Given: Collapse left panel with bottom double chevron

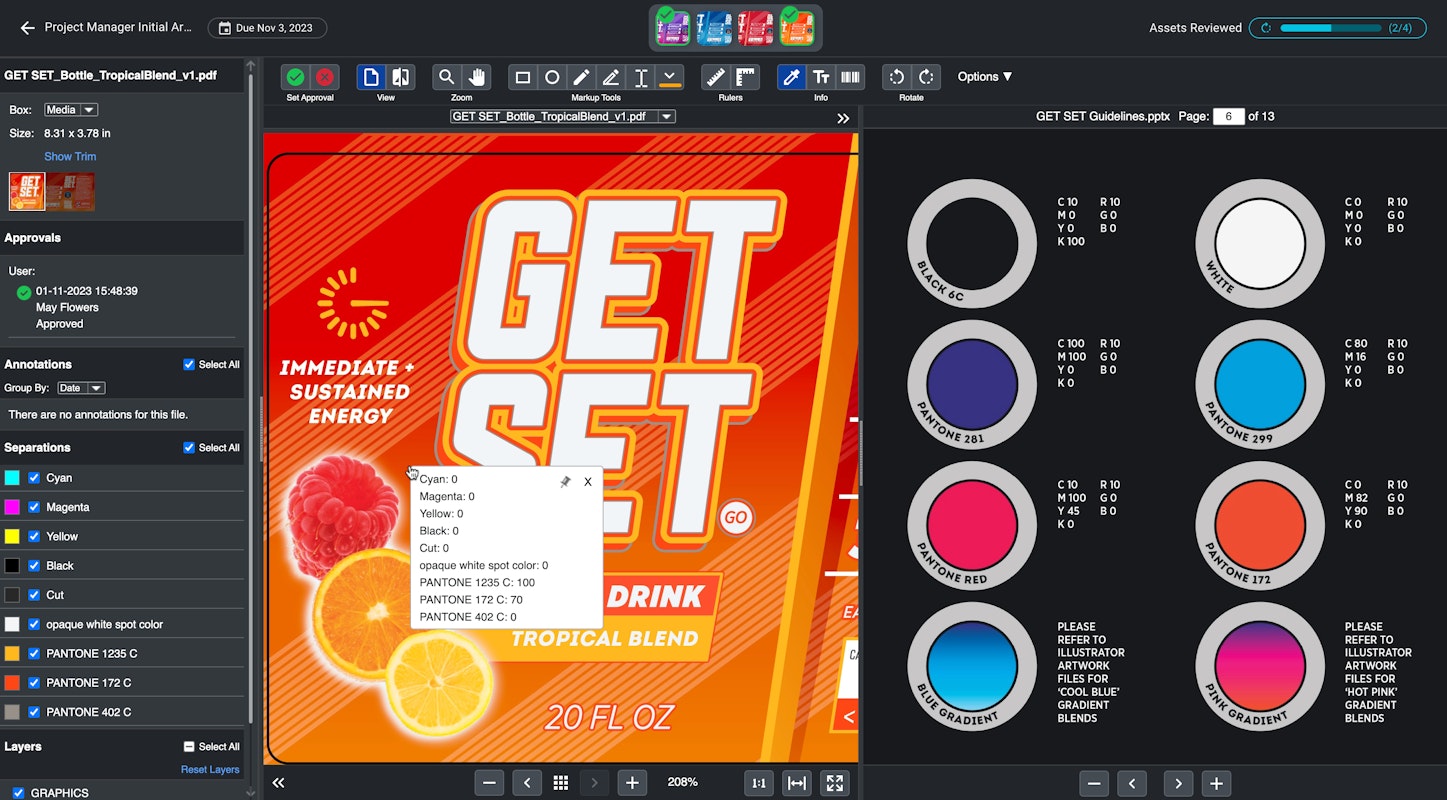Looking at the screenshot, I should pyautogui.click(x=279, y=783).
